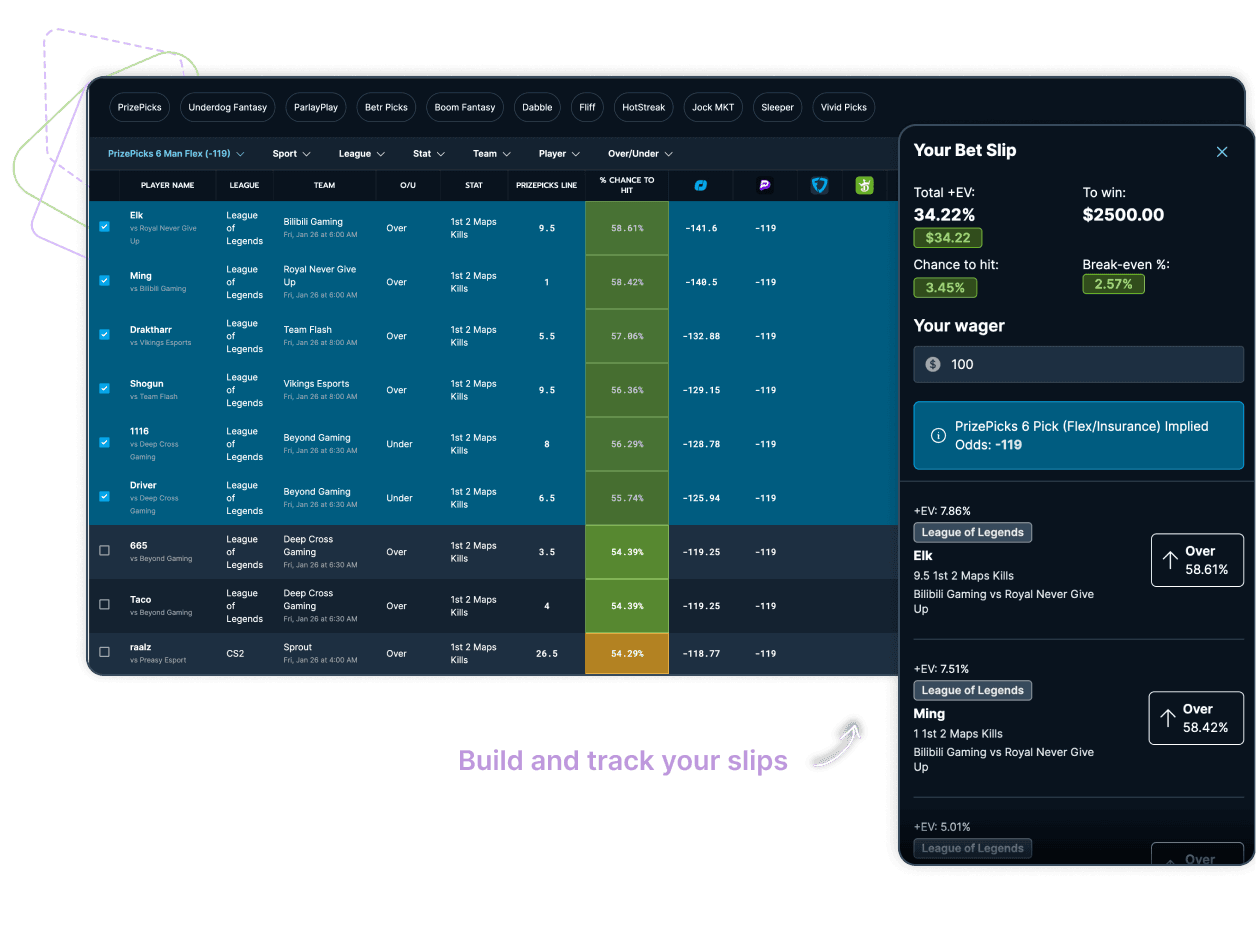Viewport: 1256px width, 942px height.
Task: Close the Your Bet Slip panel
Action: tap(1222, 152)
